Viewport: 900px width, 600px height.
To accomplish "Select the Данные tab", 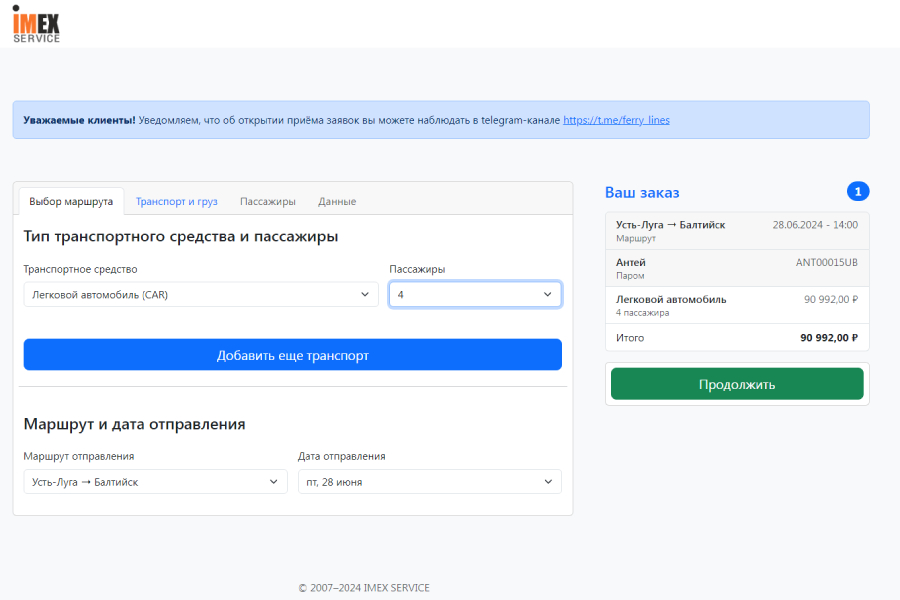I will coord(337,201).
